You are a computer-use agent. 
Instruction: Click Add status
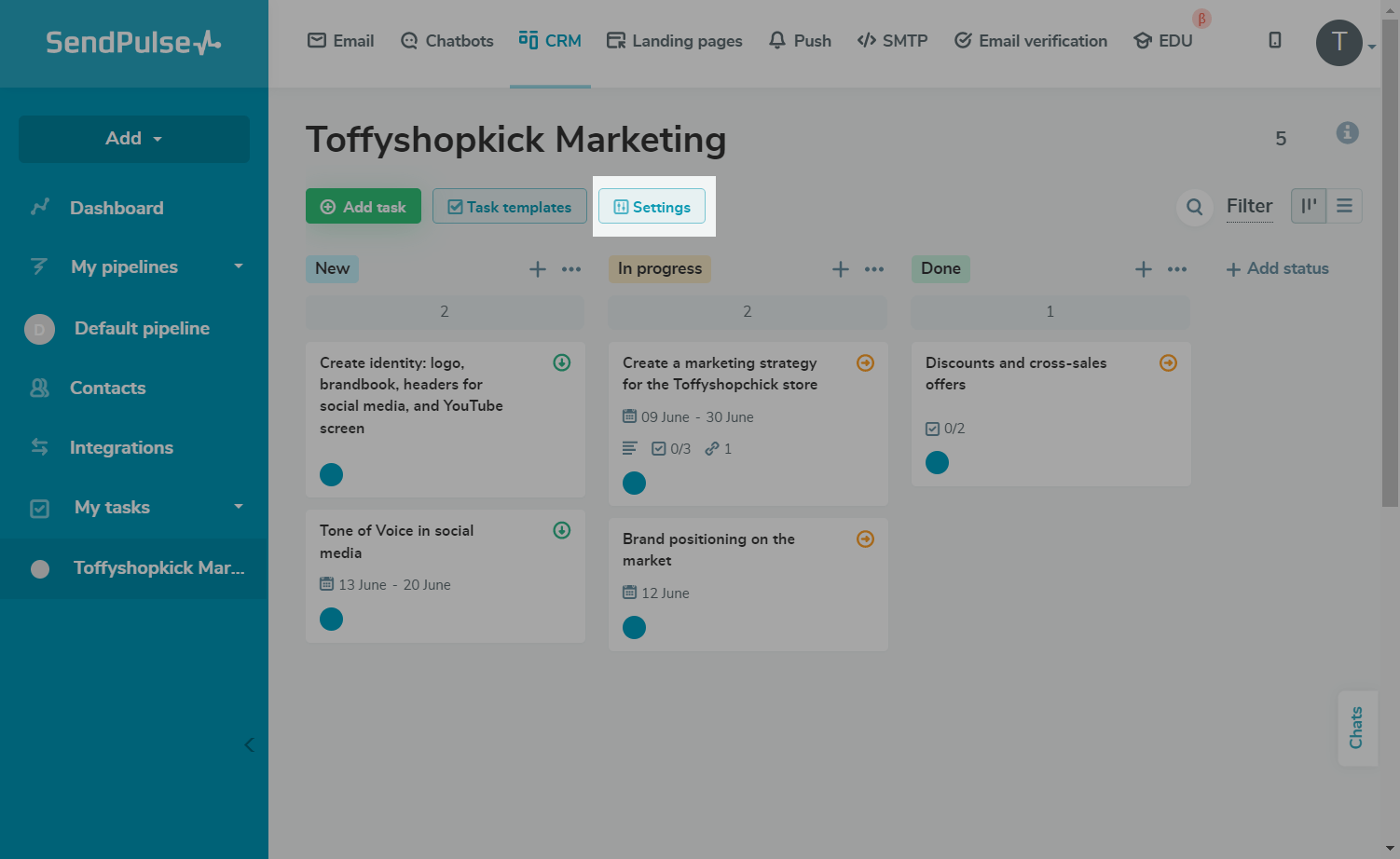pos(1277,268)
